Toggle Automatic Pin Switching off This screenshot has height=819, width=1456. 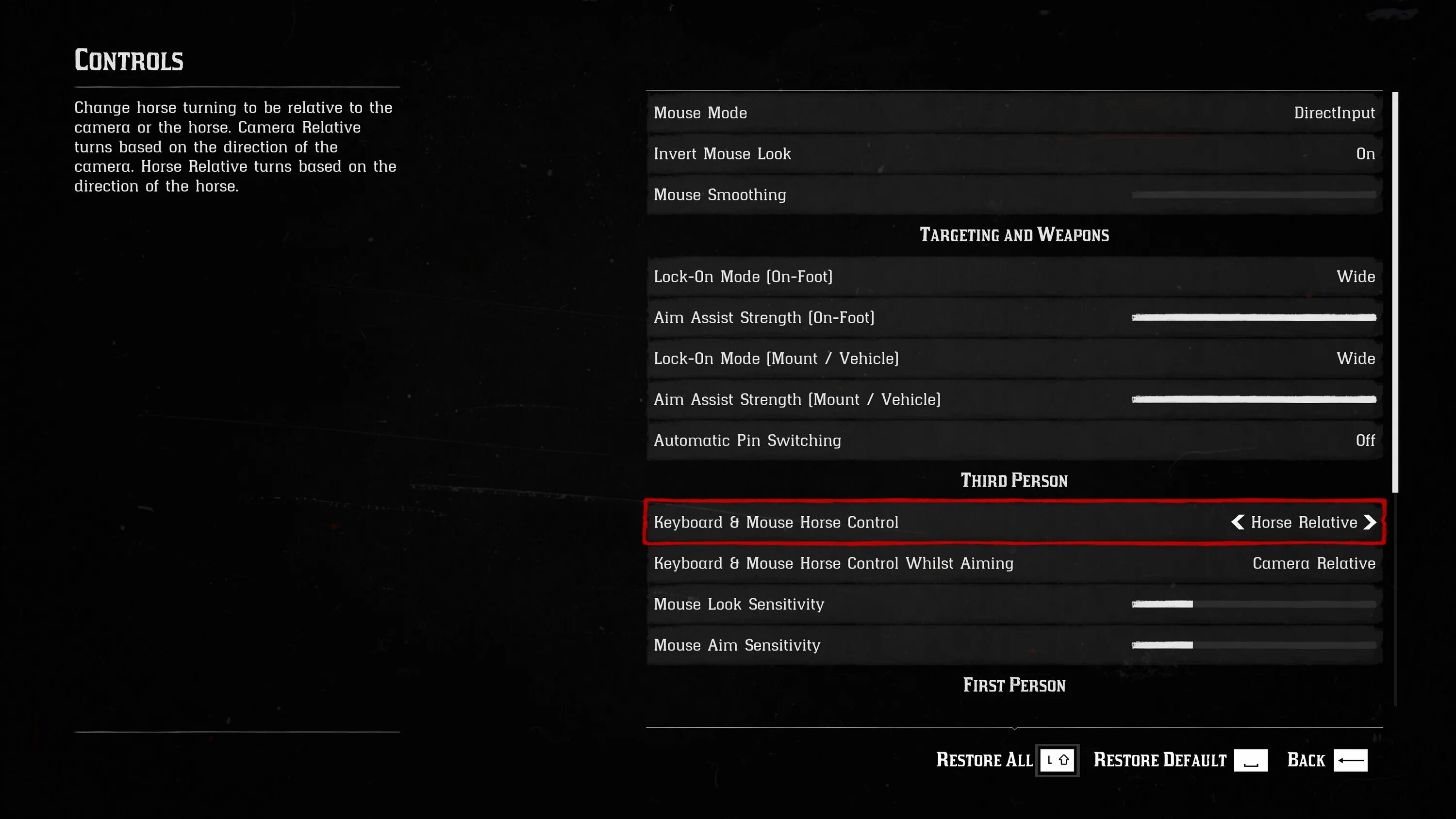point(1012,440)
